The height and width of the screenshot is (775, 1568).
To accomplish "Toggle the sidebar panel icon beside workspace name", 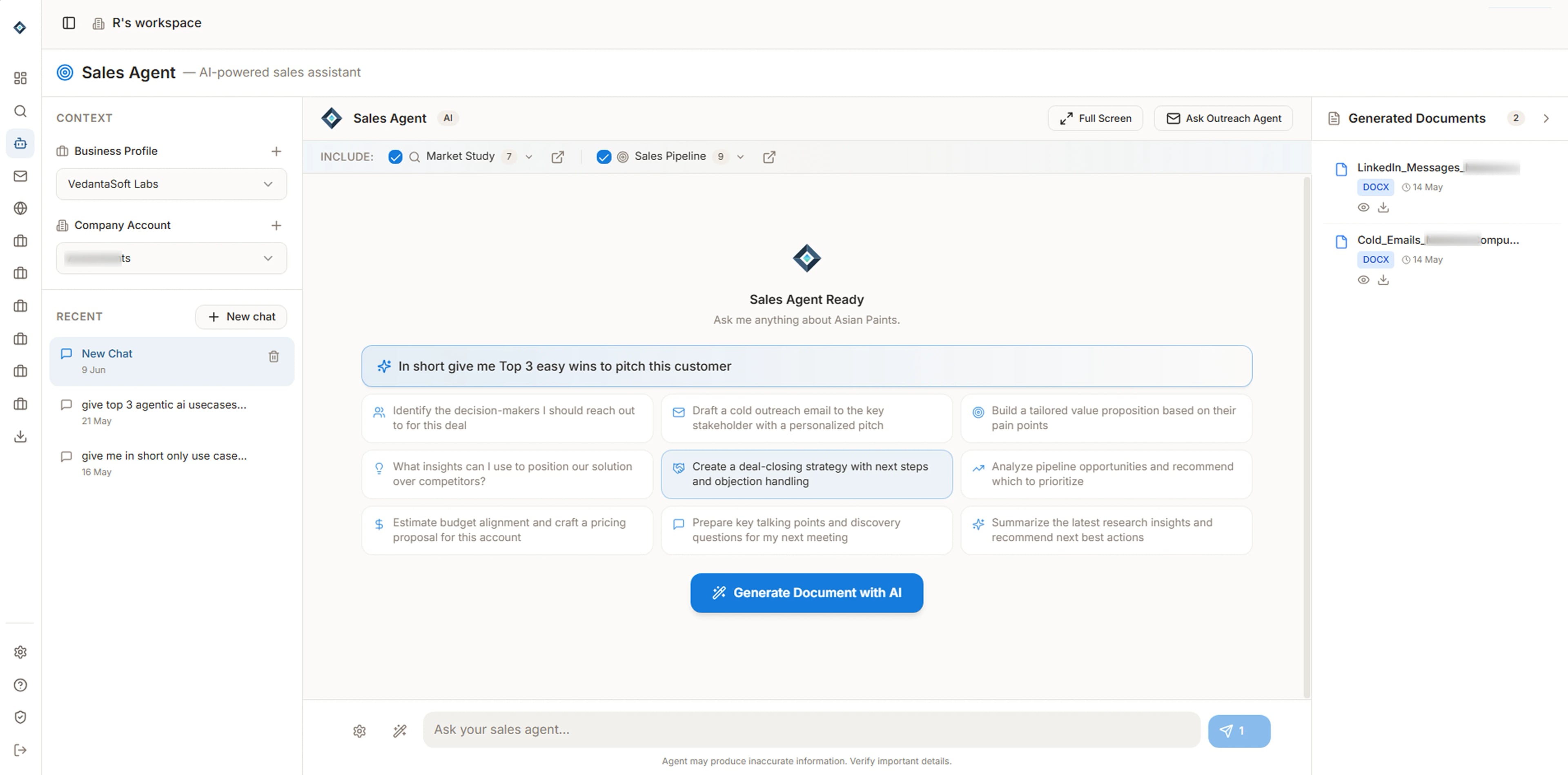I will (x=69, y=22).
